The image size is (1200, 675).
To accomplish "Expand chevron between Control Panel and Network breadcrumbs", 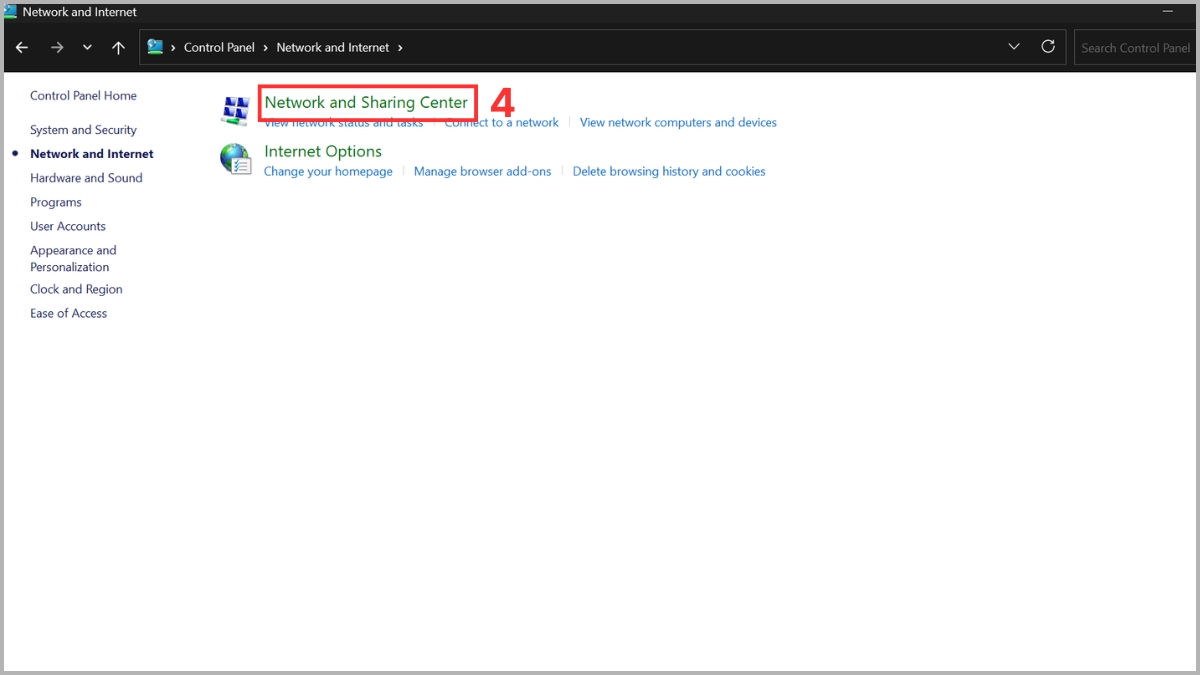I will coord(265,47).
